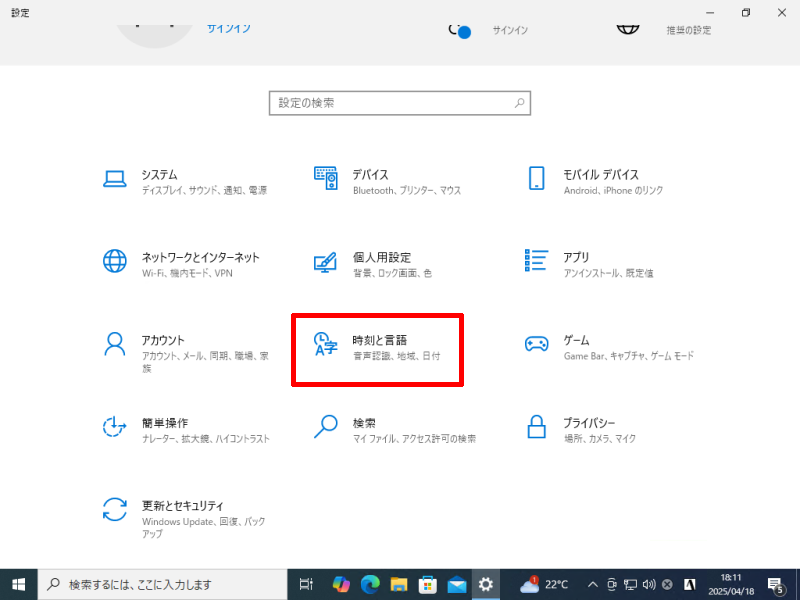Open the 検索 magnifier settings category
Screen dimensions: 800x600
pyautogui.click(x=394, y=430)
